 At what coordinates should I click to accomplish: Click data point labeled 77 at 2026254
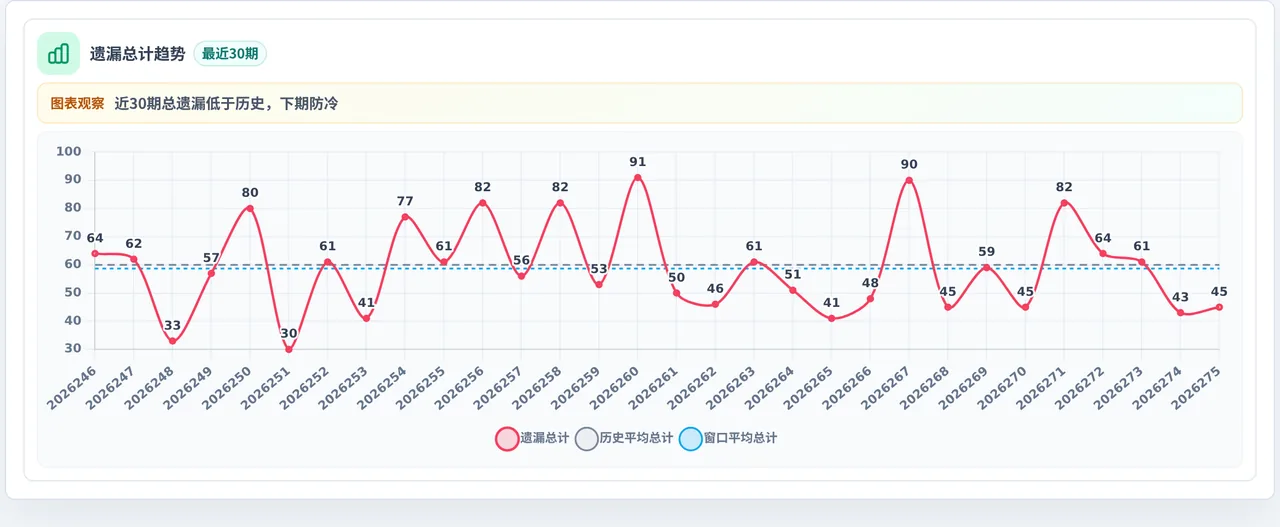coord(405,217)
